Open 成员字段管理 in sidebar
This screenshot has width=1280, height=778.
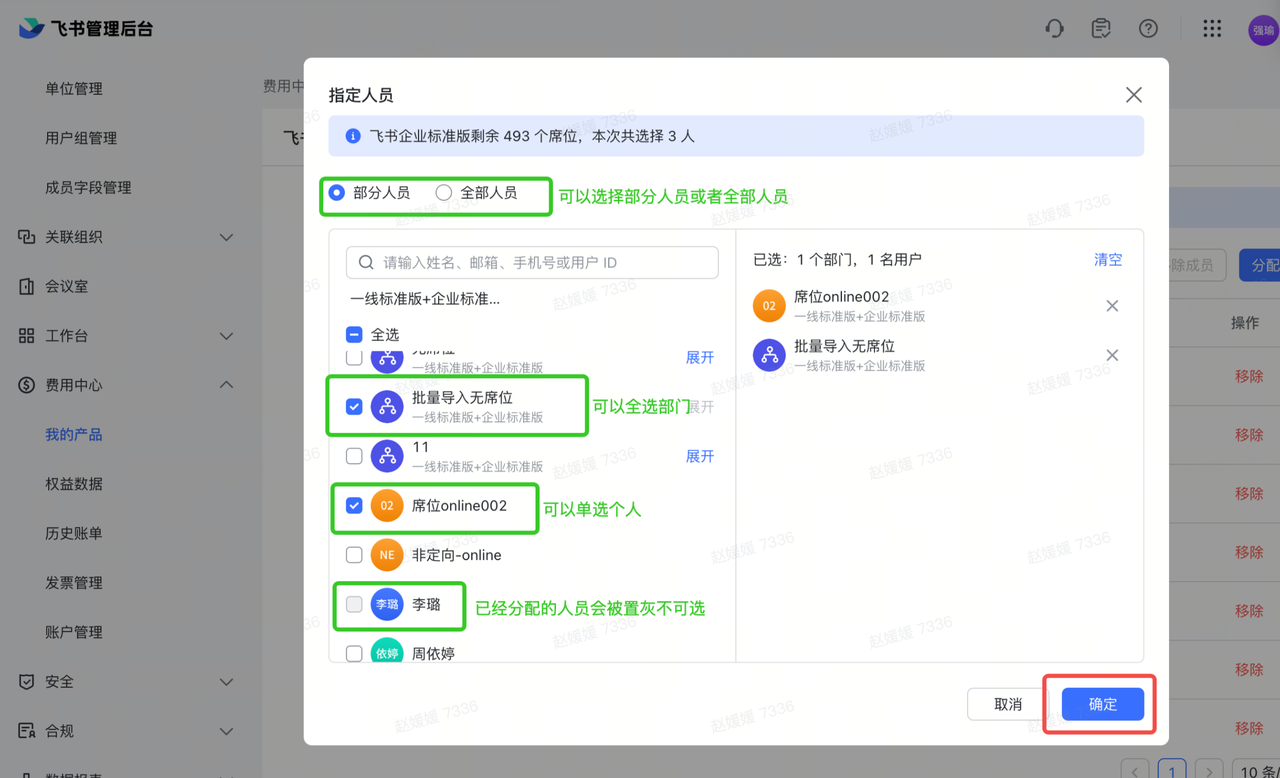tap(88, 188)
